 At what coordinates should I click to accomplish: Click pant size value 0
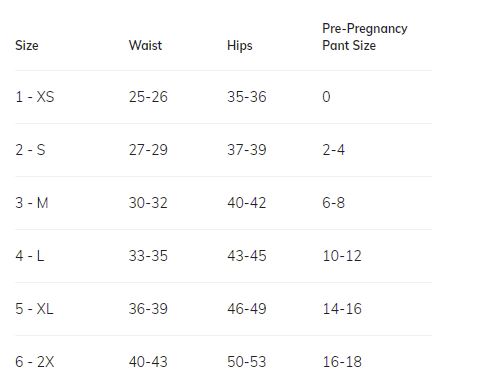pos(326,97)
